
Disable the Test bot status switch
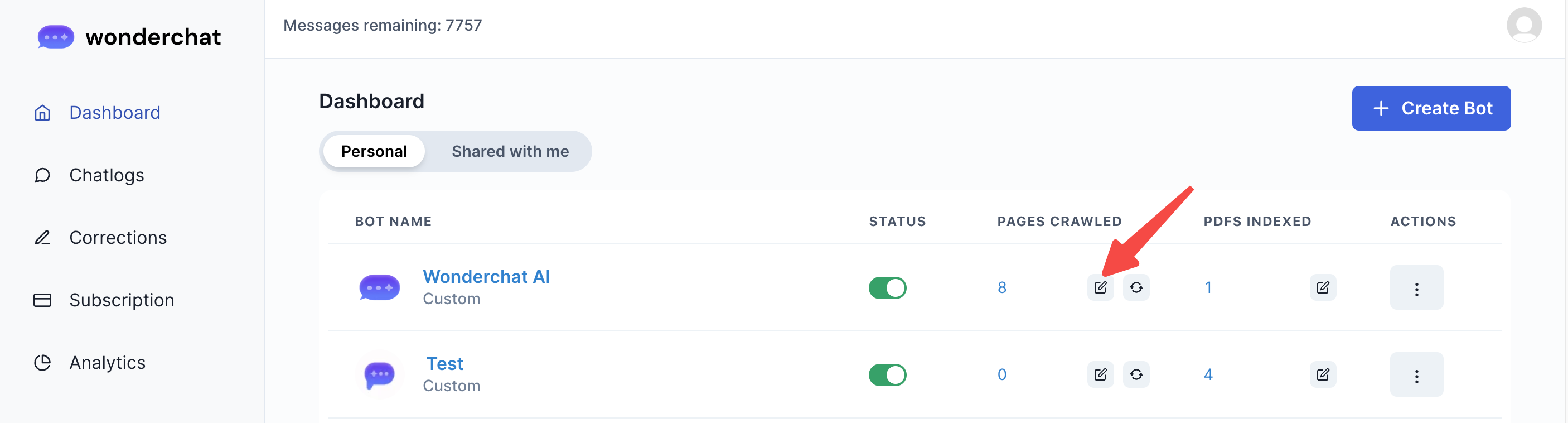(x=887, y=375)
